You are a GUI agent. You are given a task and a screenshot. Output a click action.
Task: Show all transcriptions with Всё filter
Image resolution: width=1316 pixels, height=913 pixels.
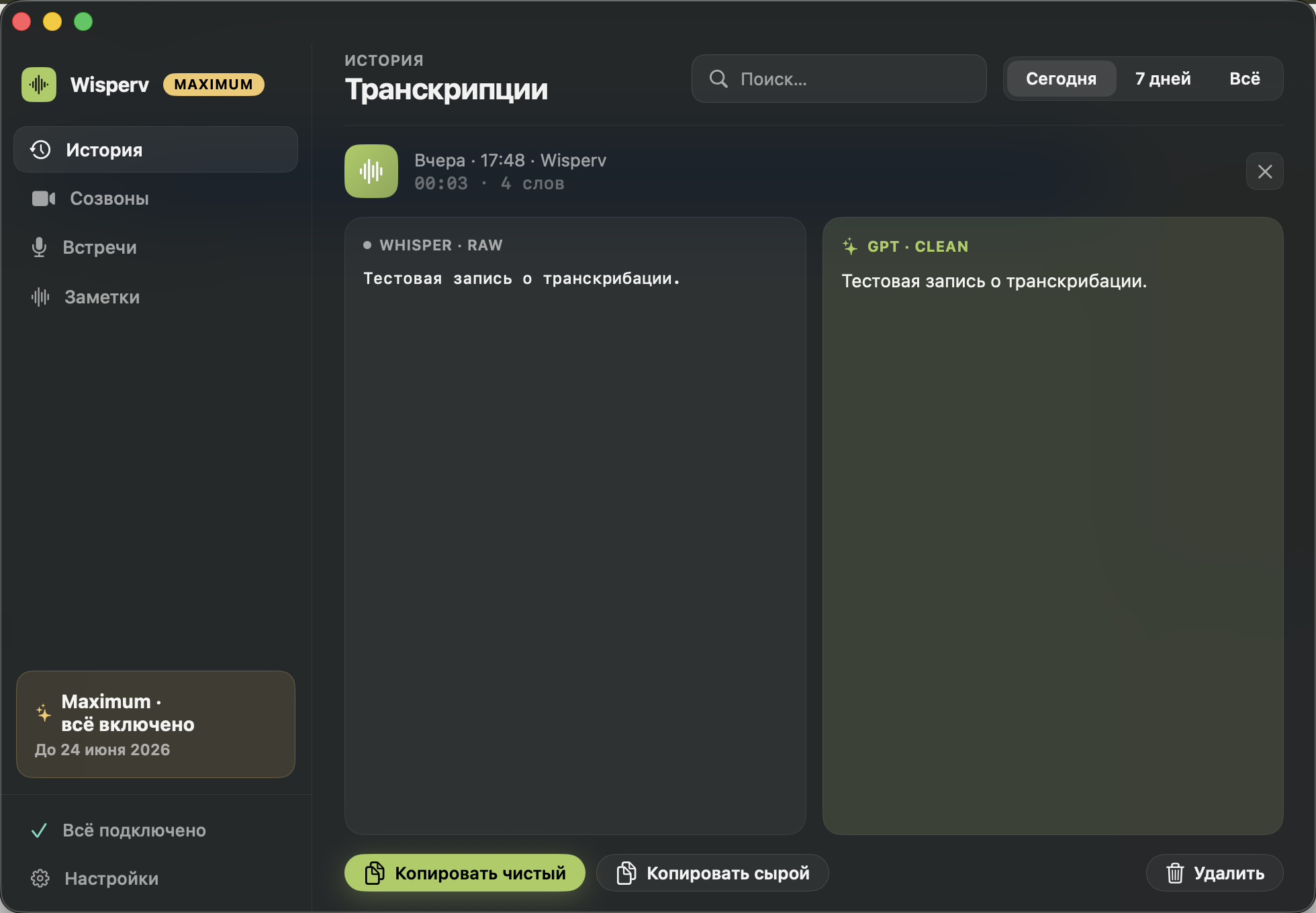coord(1244,79)
